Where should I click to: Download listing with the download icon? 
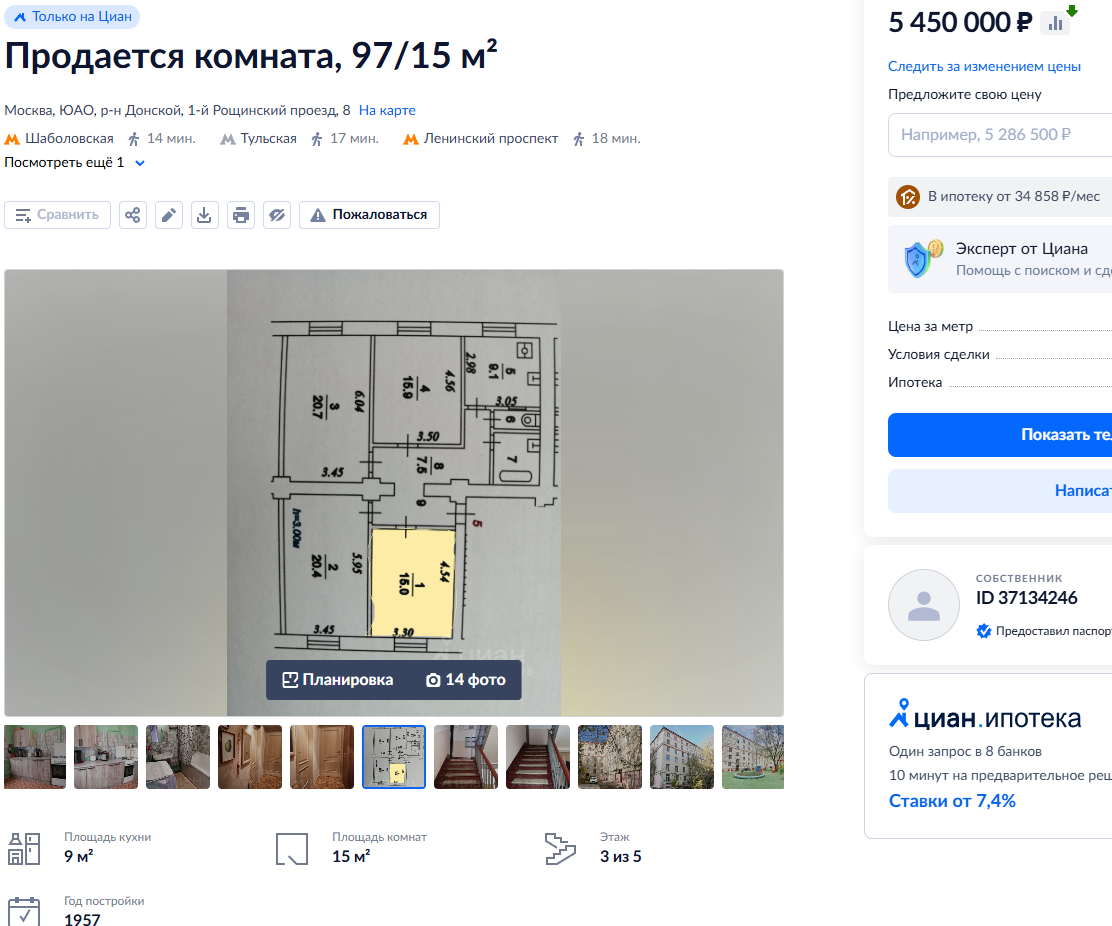[204, 215]
